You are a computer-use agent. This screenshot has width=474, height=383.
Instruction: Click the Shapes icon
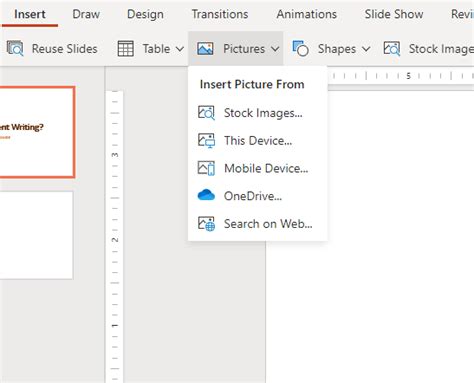click(x=300, y=49)
